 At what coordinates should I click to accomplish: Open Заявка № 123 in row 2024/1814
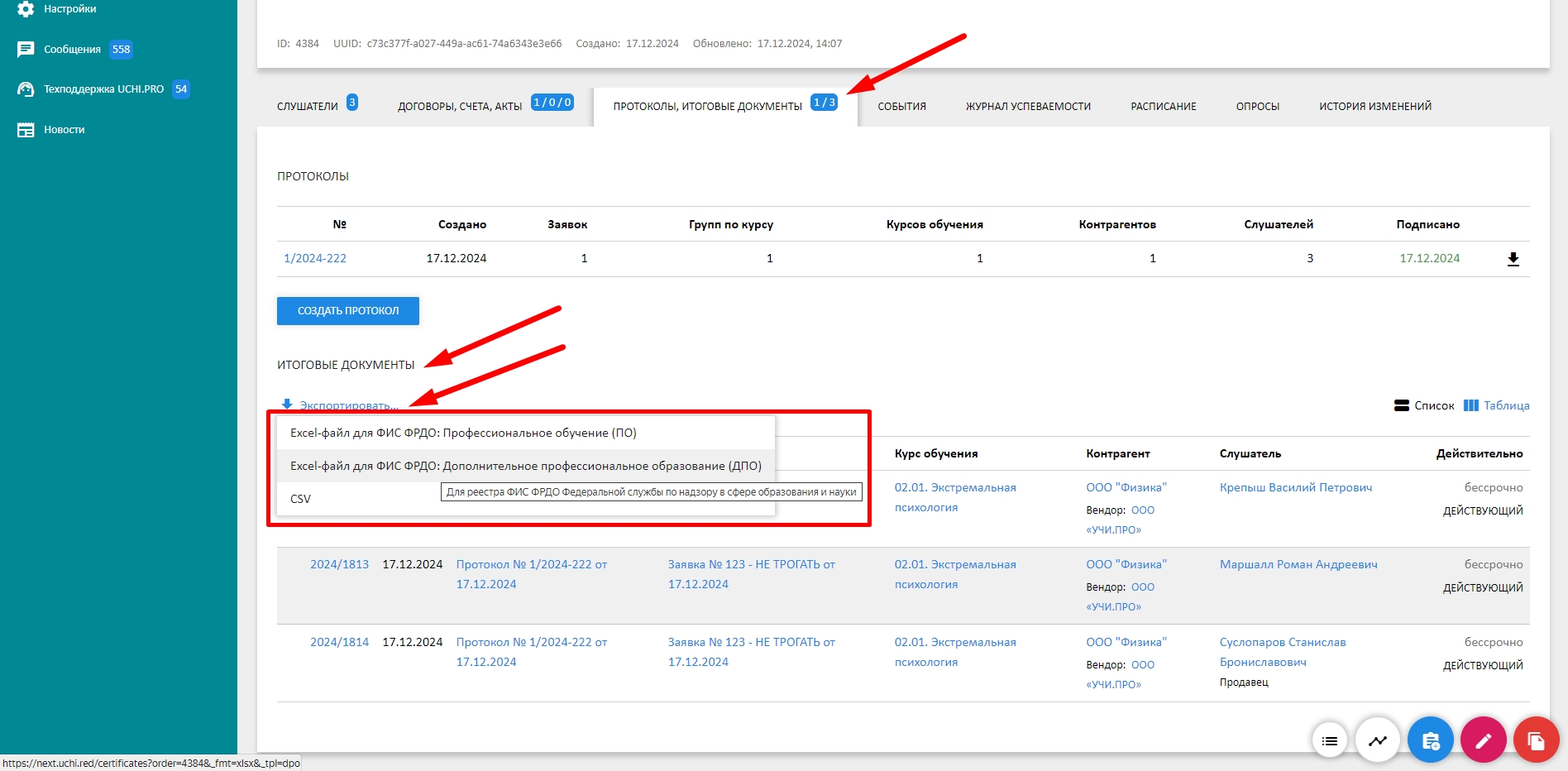tap(752, 652)
